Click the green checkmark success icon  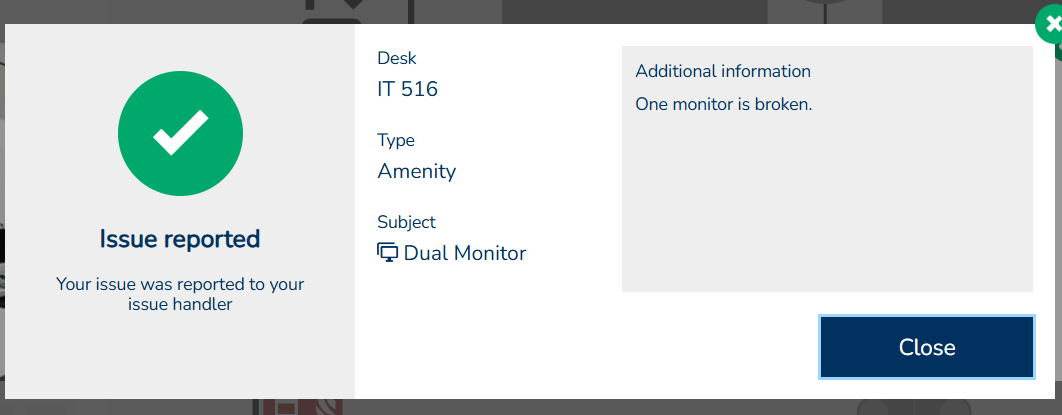[x=180, y=134]
